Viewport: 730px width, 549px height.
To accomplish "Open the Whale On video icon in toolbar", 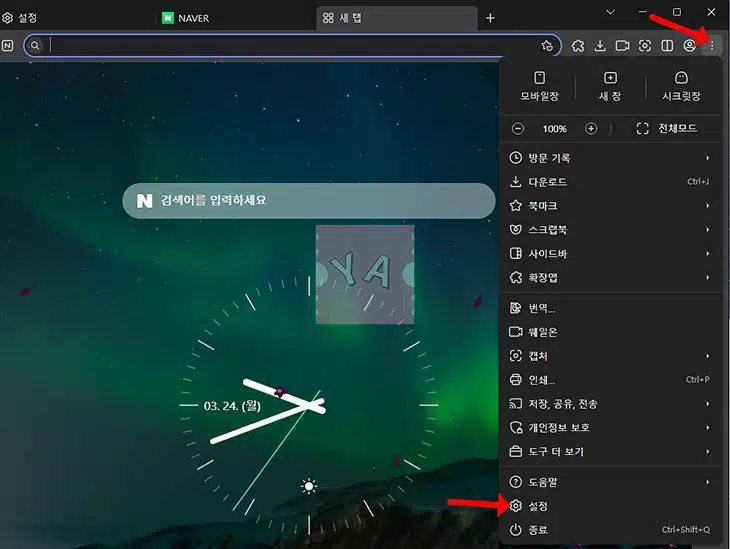I will point(622,45).
